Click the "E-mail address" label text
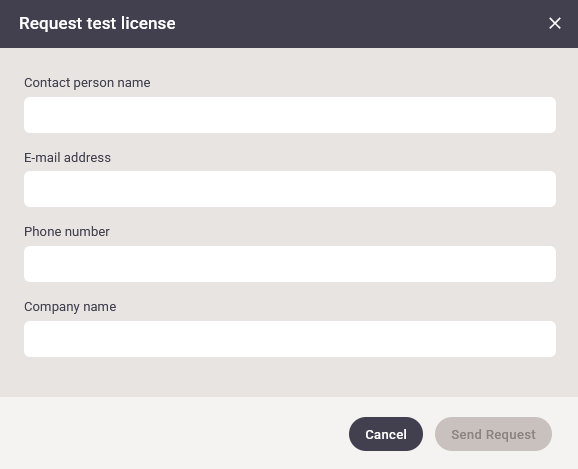This screenshot has width=578, height=469. coord(67,157)
